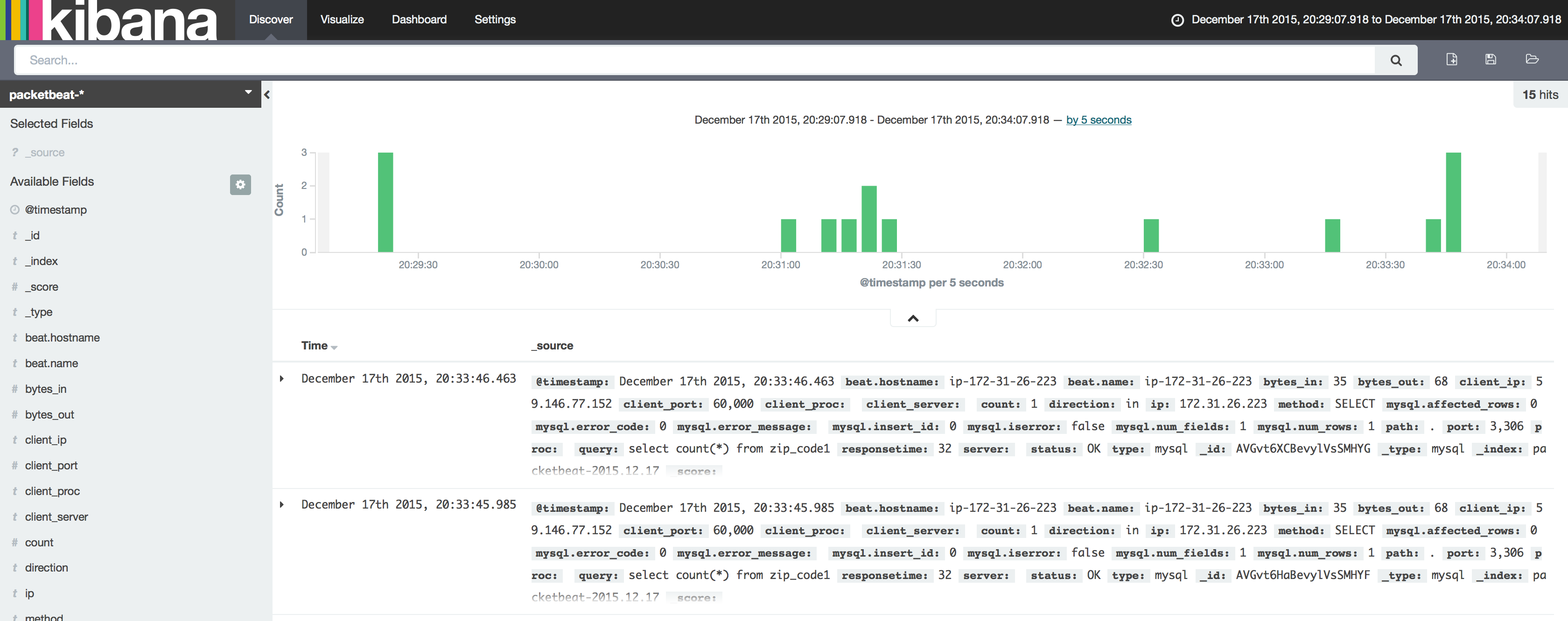
Task: Switch to the Visualize tab
Action: click(x=342, y=20)
